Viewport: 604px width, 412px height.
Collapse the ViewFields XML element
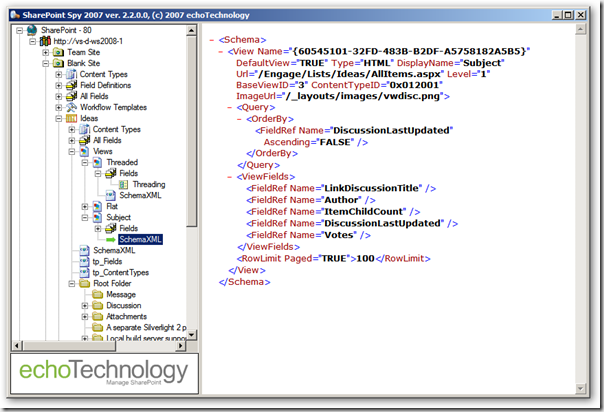230,177
